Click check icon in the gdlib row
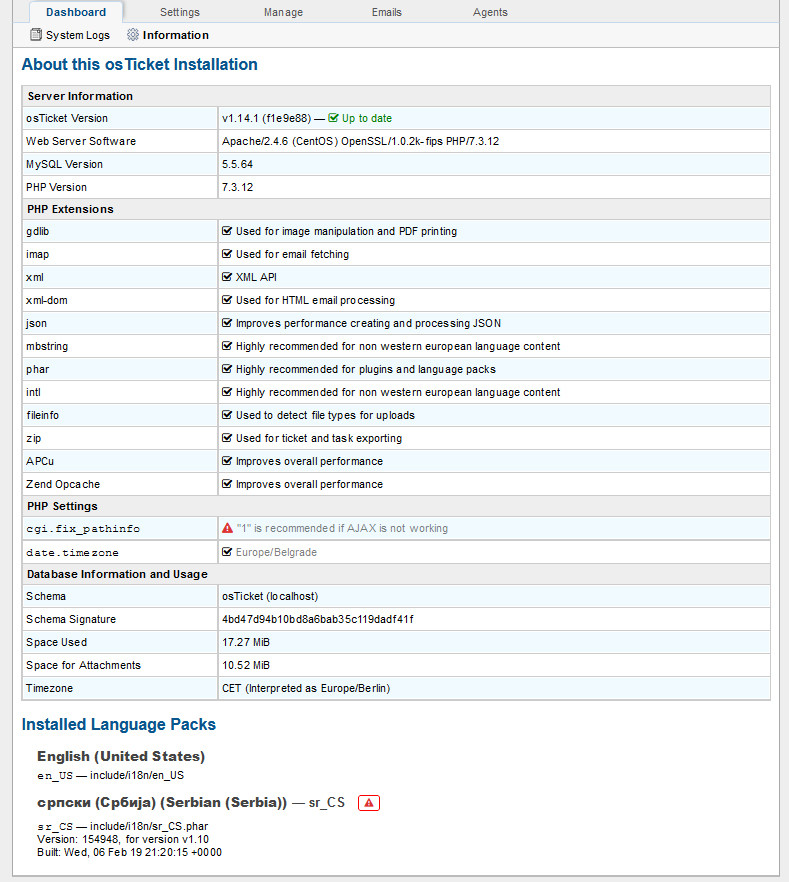The height and width of the screenshot is (882, 789). pos(227,231)
